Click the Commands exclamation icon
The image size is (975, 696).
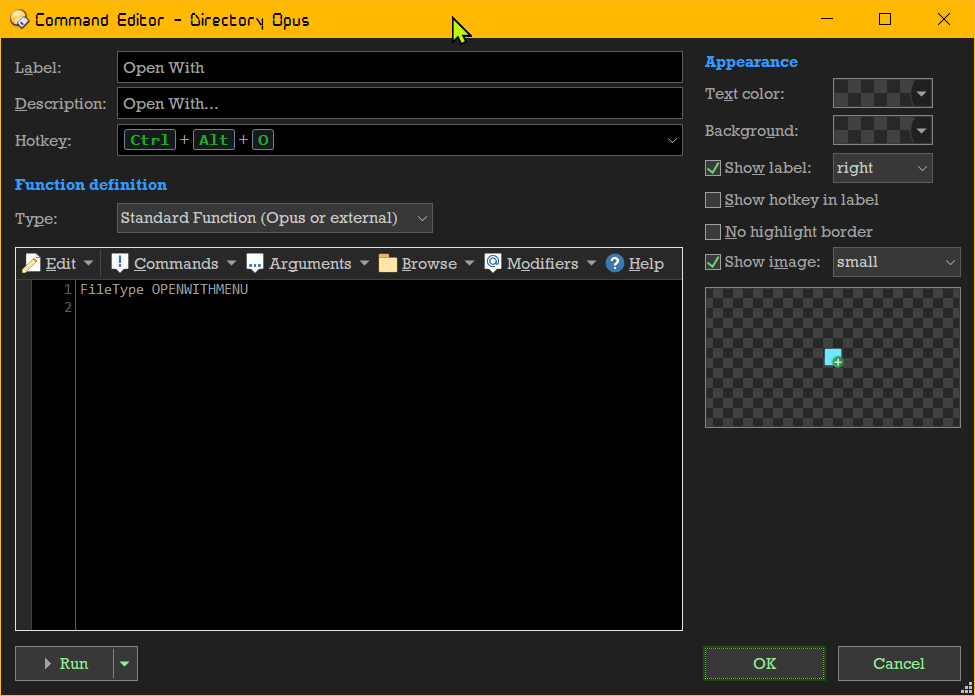[119, 263]
